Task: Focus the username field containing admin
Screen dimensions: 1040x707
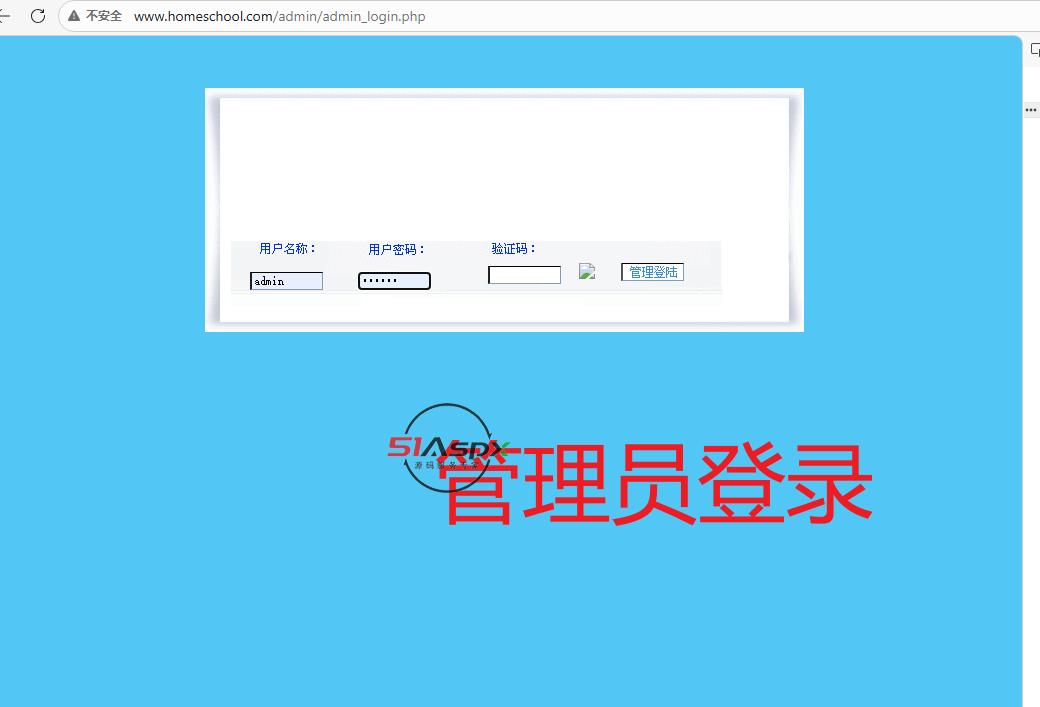Action: (x=287, y=281)
